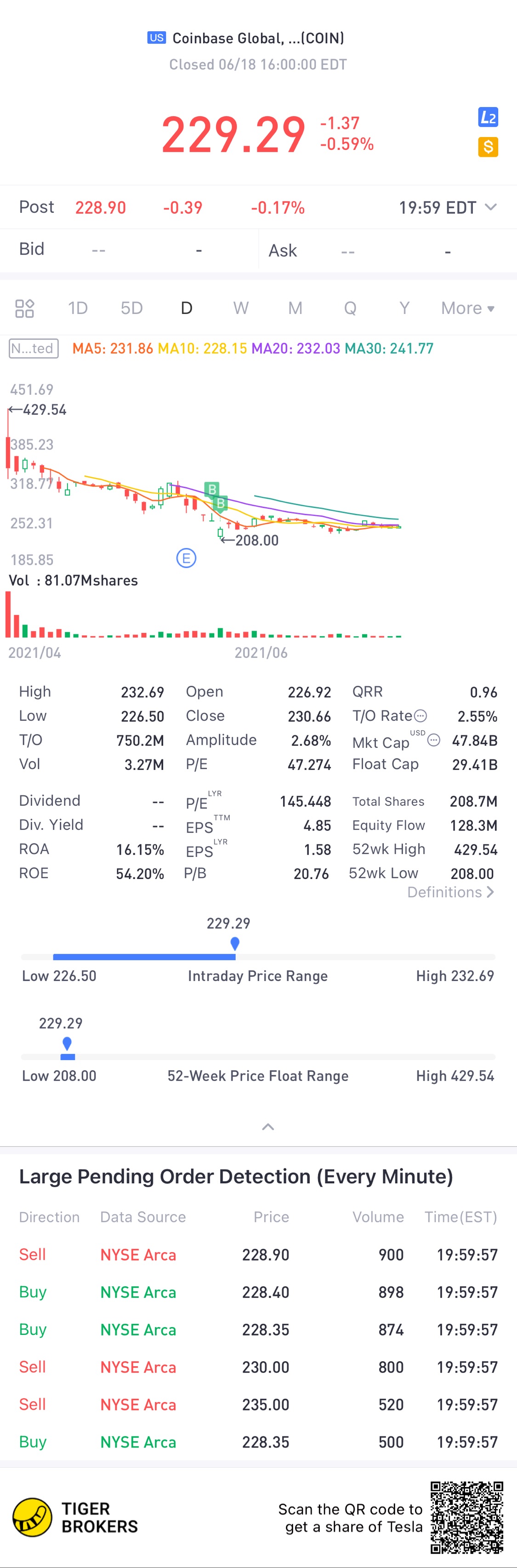
Task: Expand the post-market 19:59 EDT chevron
Action: 490,207
